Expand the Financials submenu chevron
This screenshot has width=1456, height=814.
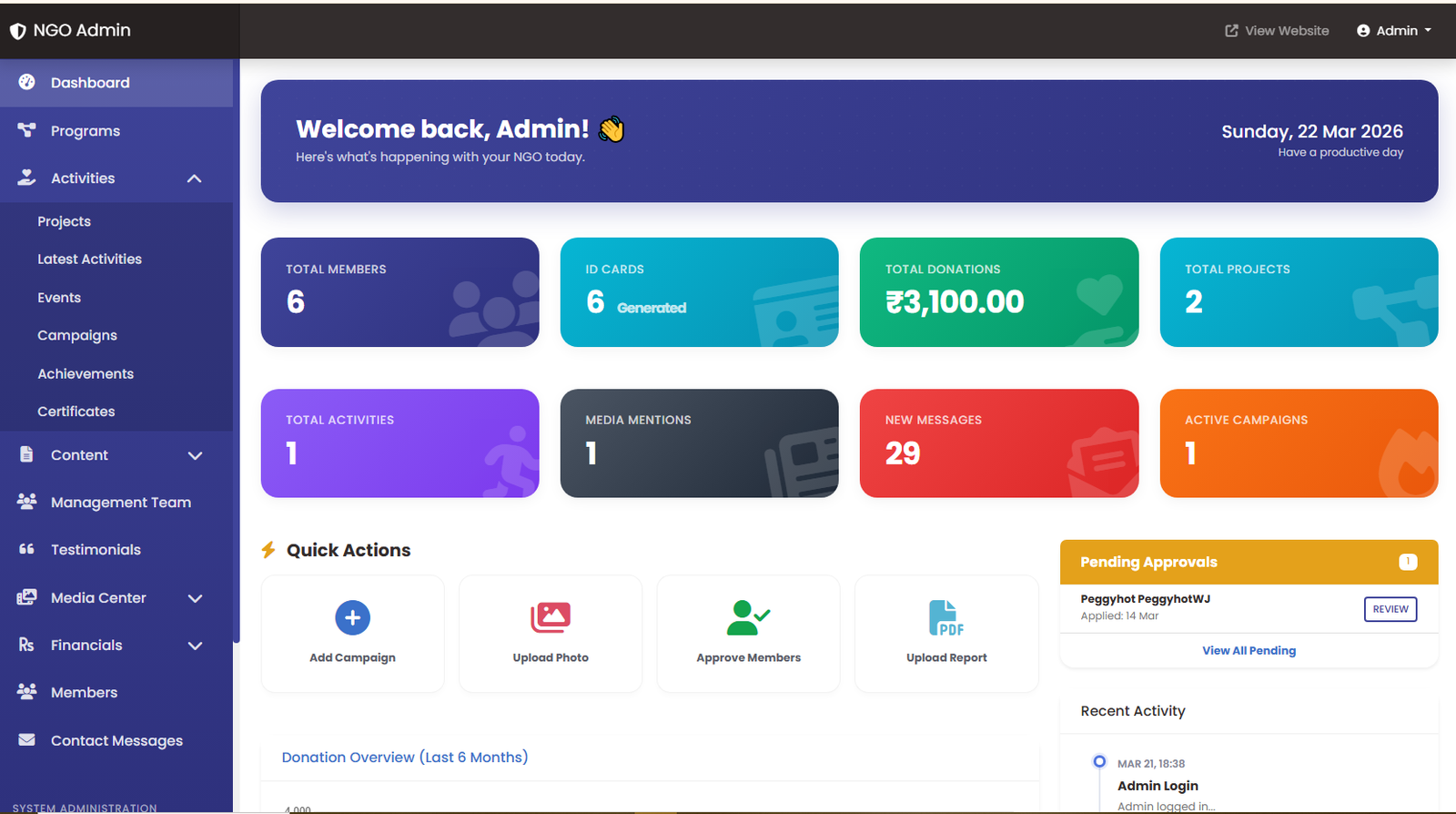click(x=195, y=646)
